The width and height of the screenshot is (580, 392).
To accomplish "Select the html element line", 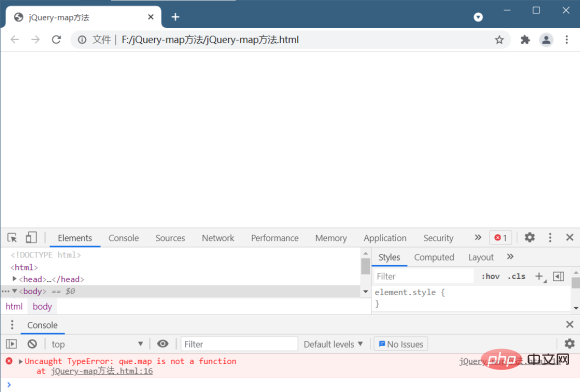I will point(24,267).
